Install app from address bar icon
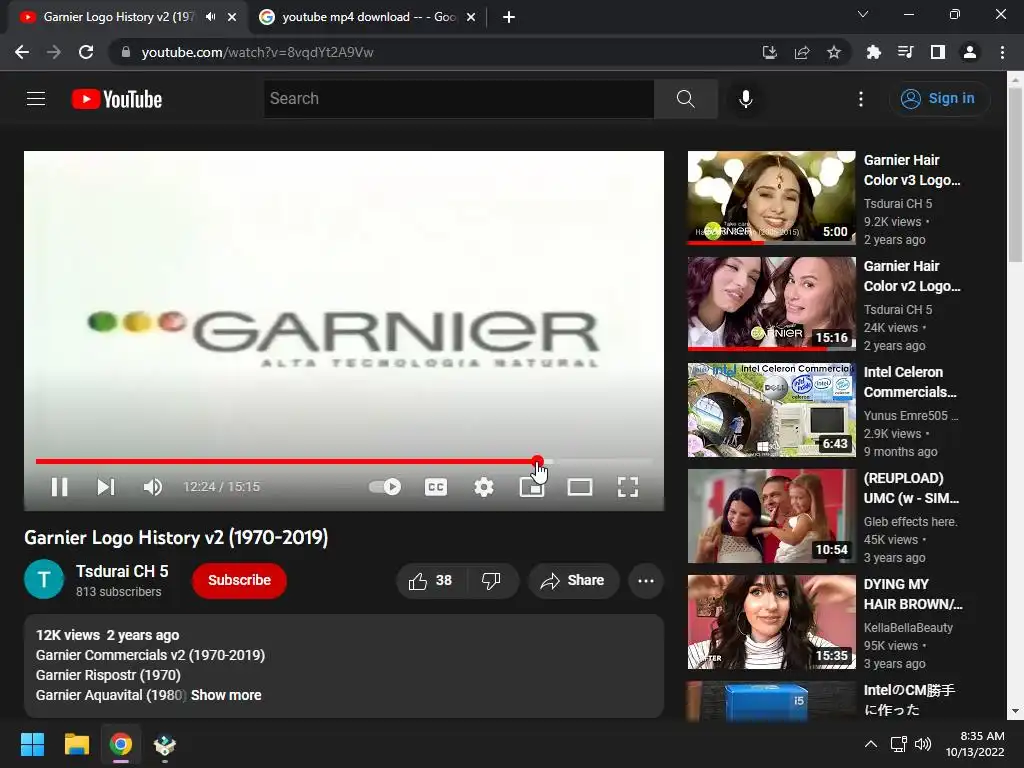This screenshot has width=1024, height=768. [x=770, y=52]
